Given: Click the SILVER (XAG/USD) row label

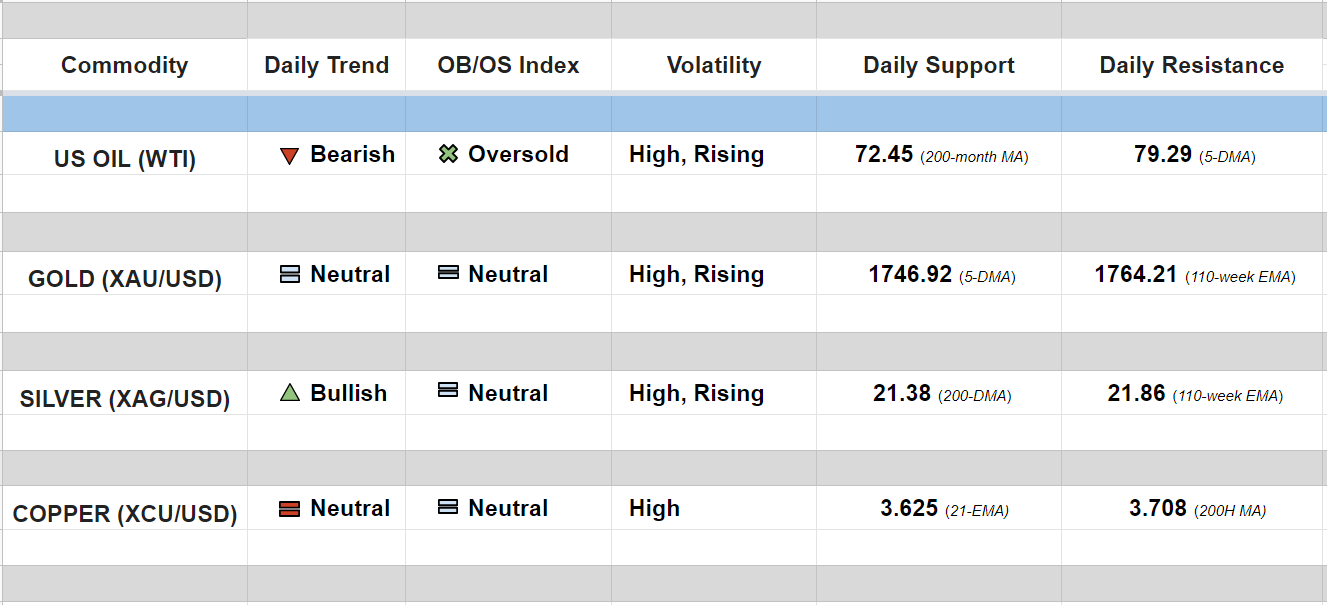Looking at the screenshot, I should pos(125,399).
